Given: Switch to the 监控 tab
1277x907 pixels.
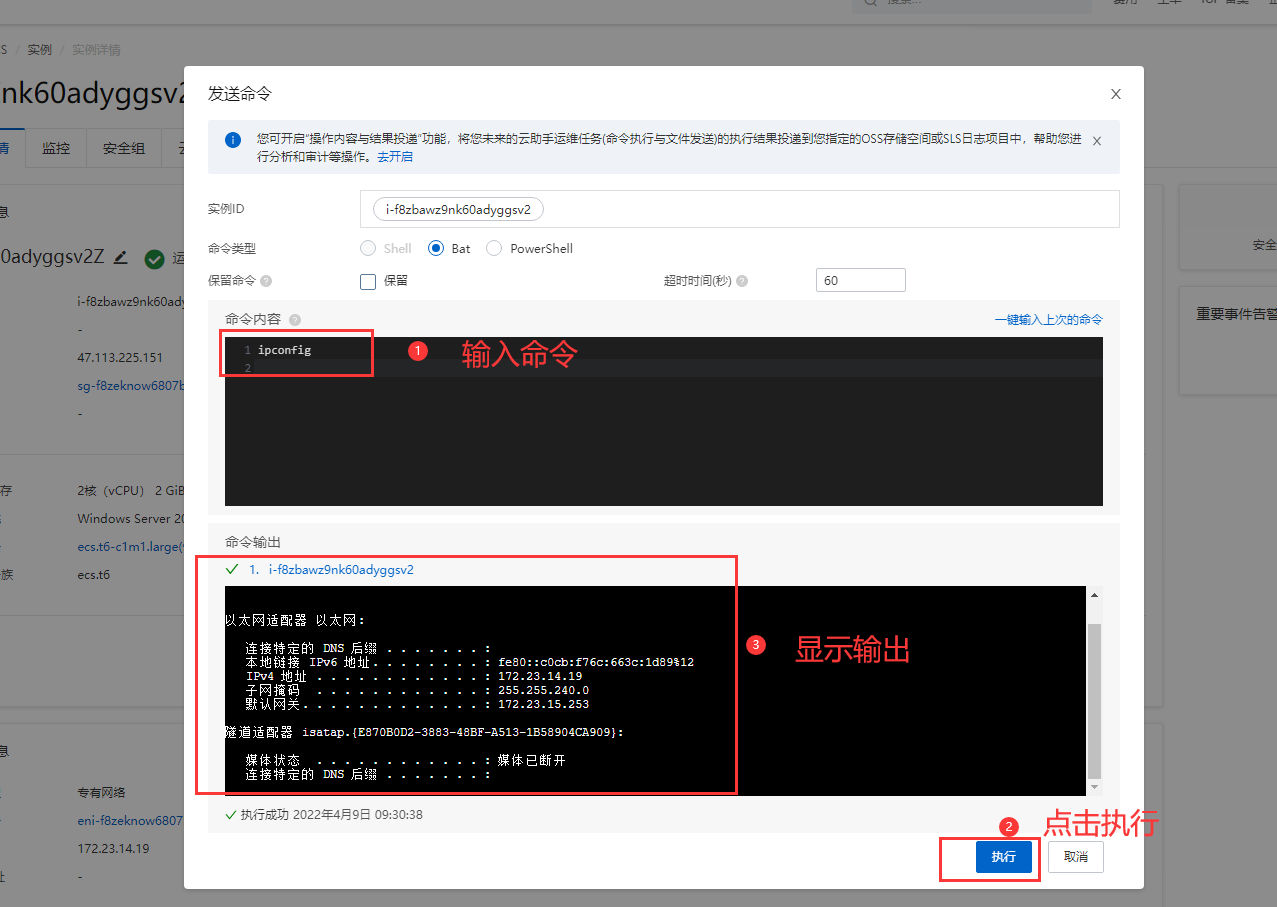Looking at the screenshot, I should pos(56,148).
